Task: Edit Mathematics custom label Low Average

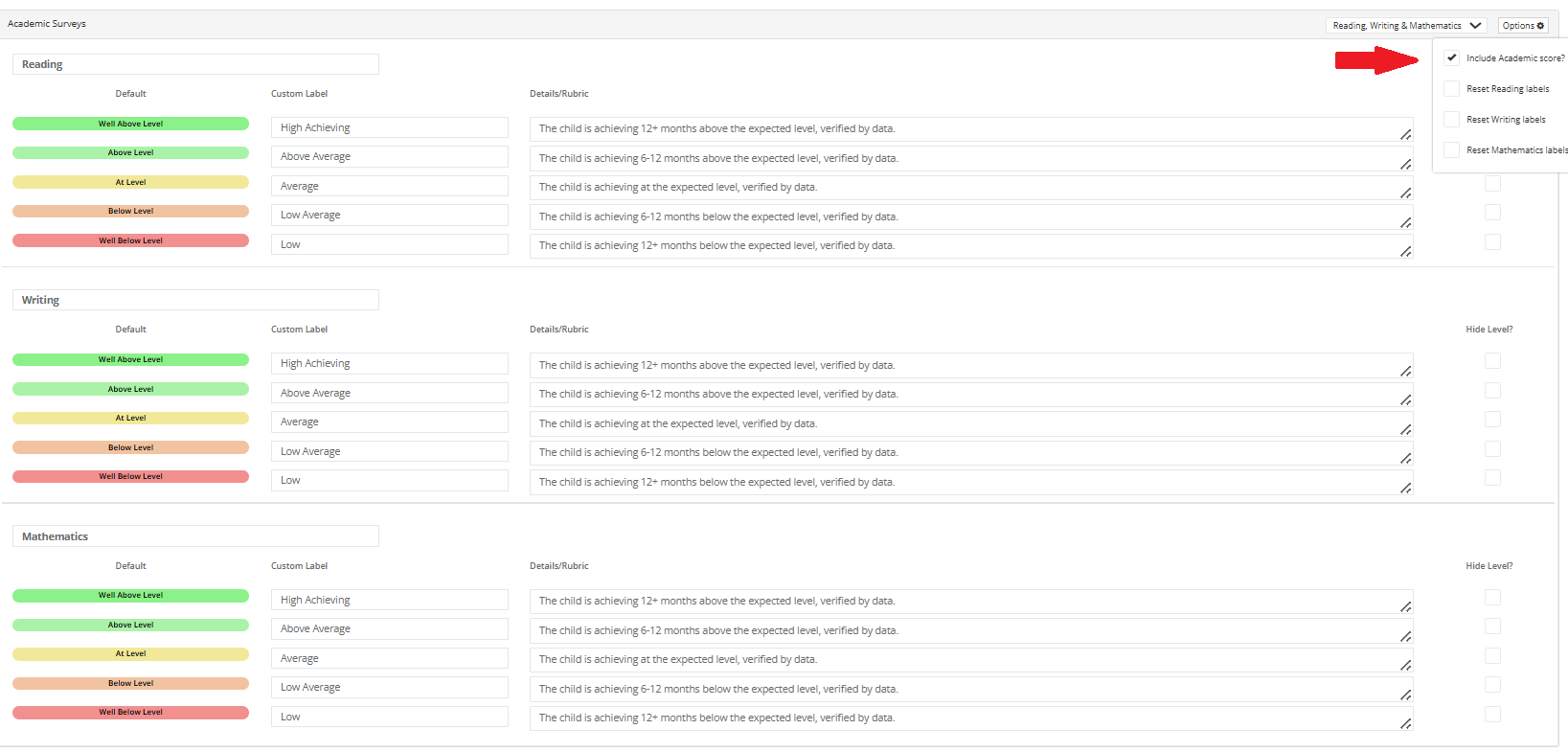Action: (x=389, y=687)
